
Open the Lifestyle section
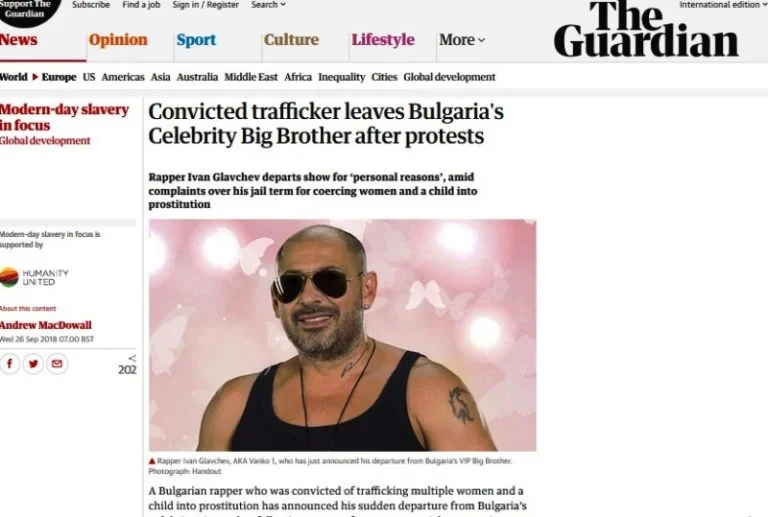[383, 40]
